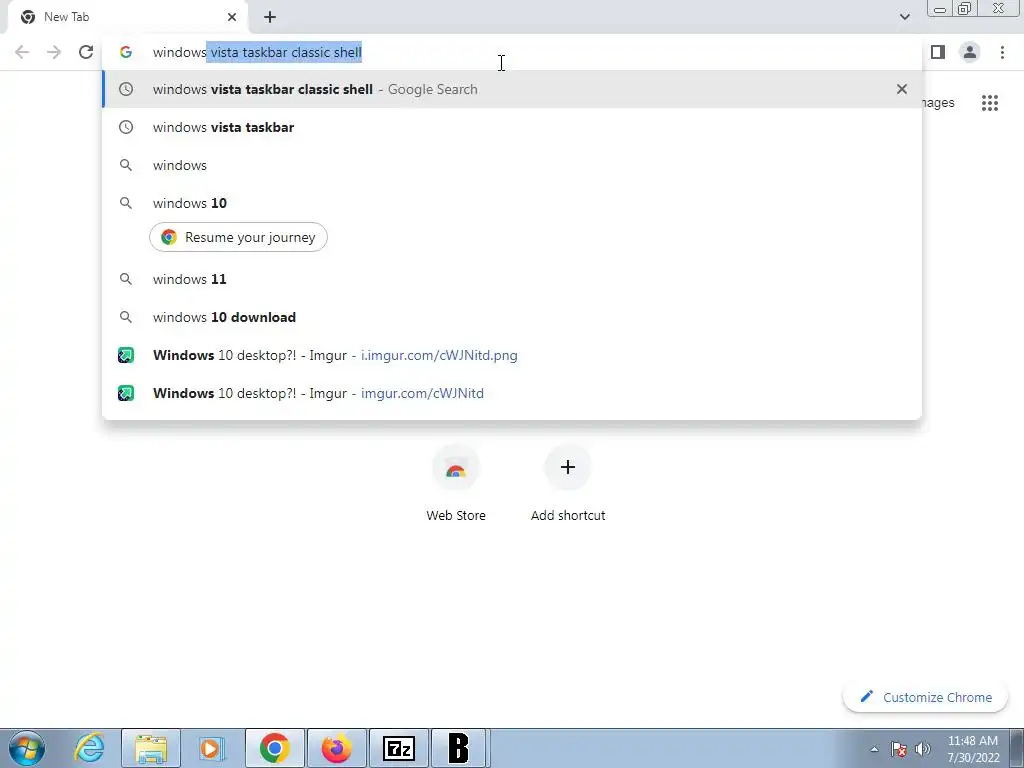
Task: Click Add shortcut plus tile
Action: [568, 483]
